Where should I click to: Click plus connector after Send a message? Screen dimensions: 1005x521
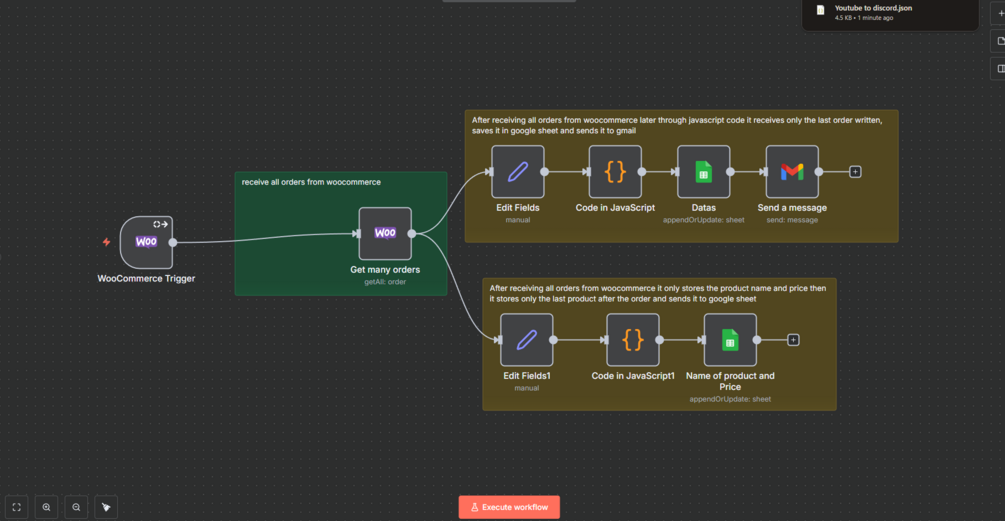tap(855, 172)
